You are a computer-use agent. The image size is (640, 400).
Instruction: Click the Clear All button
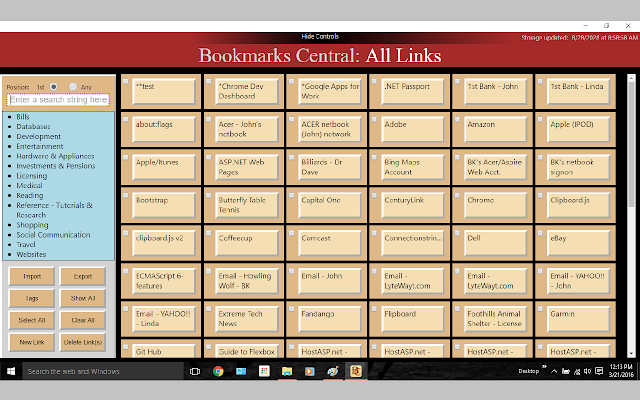83,320
